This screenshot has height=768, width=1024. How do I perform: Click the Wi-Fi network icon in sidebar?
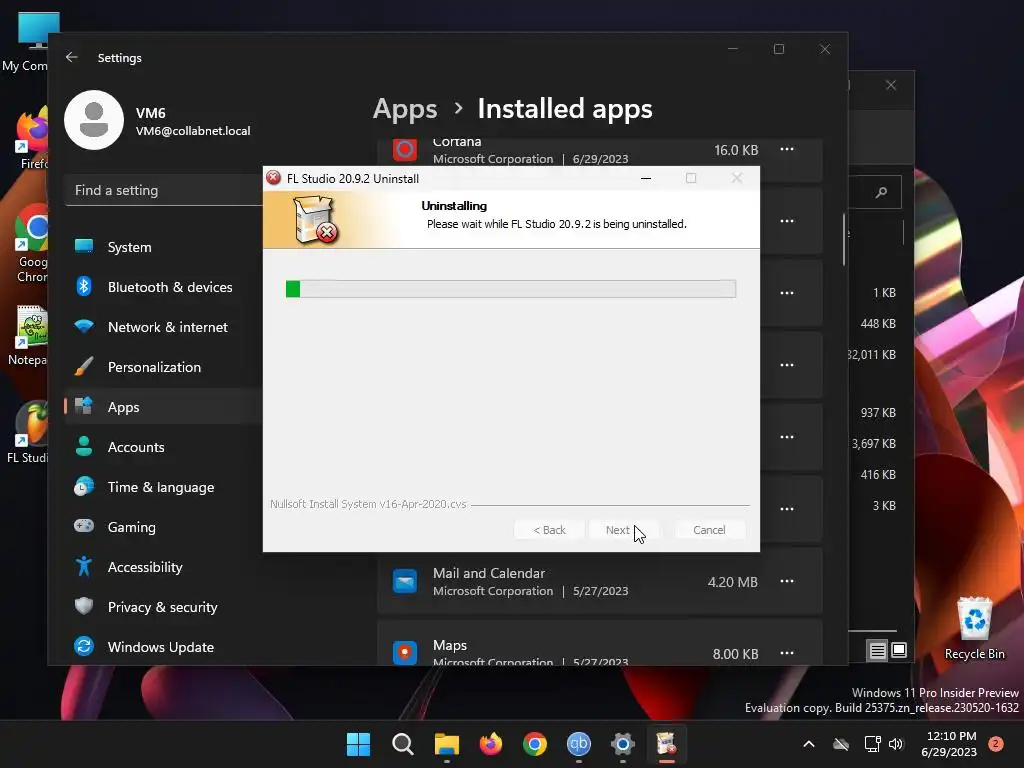pyautogui.click(x=84, y=325)
